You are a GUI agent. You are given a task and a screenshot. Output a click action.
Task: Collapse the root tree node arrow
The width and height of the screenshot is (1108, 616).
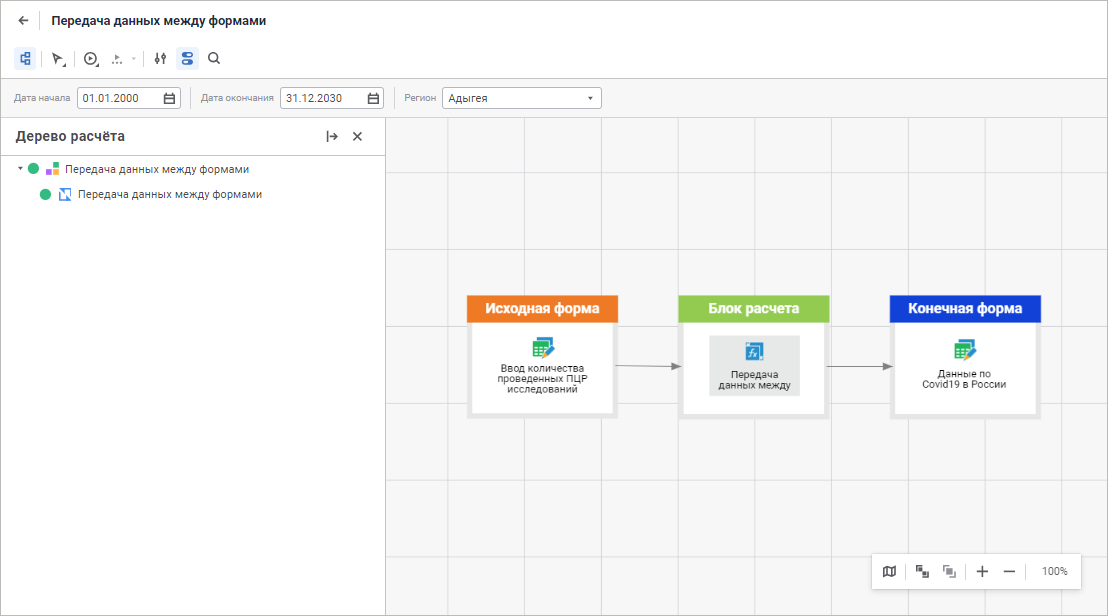coord(20,169)
